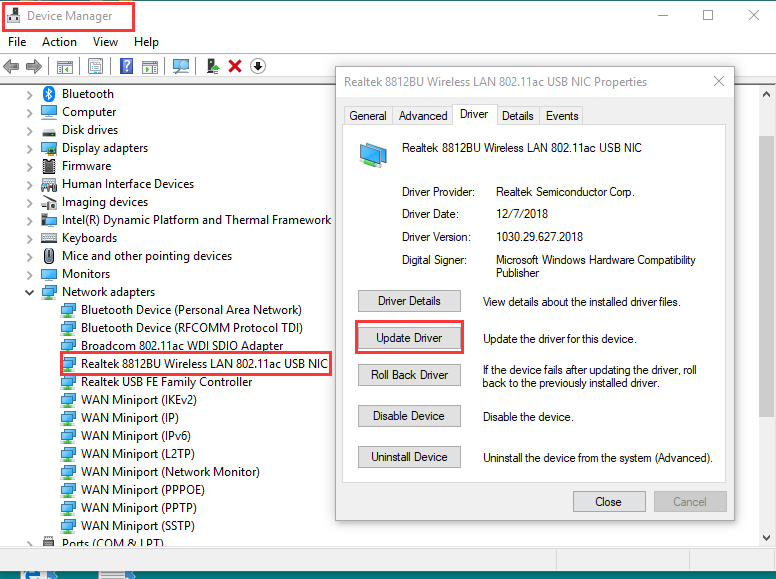Click the Firmware chip icon

[48, 166]
